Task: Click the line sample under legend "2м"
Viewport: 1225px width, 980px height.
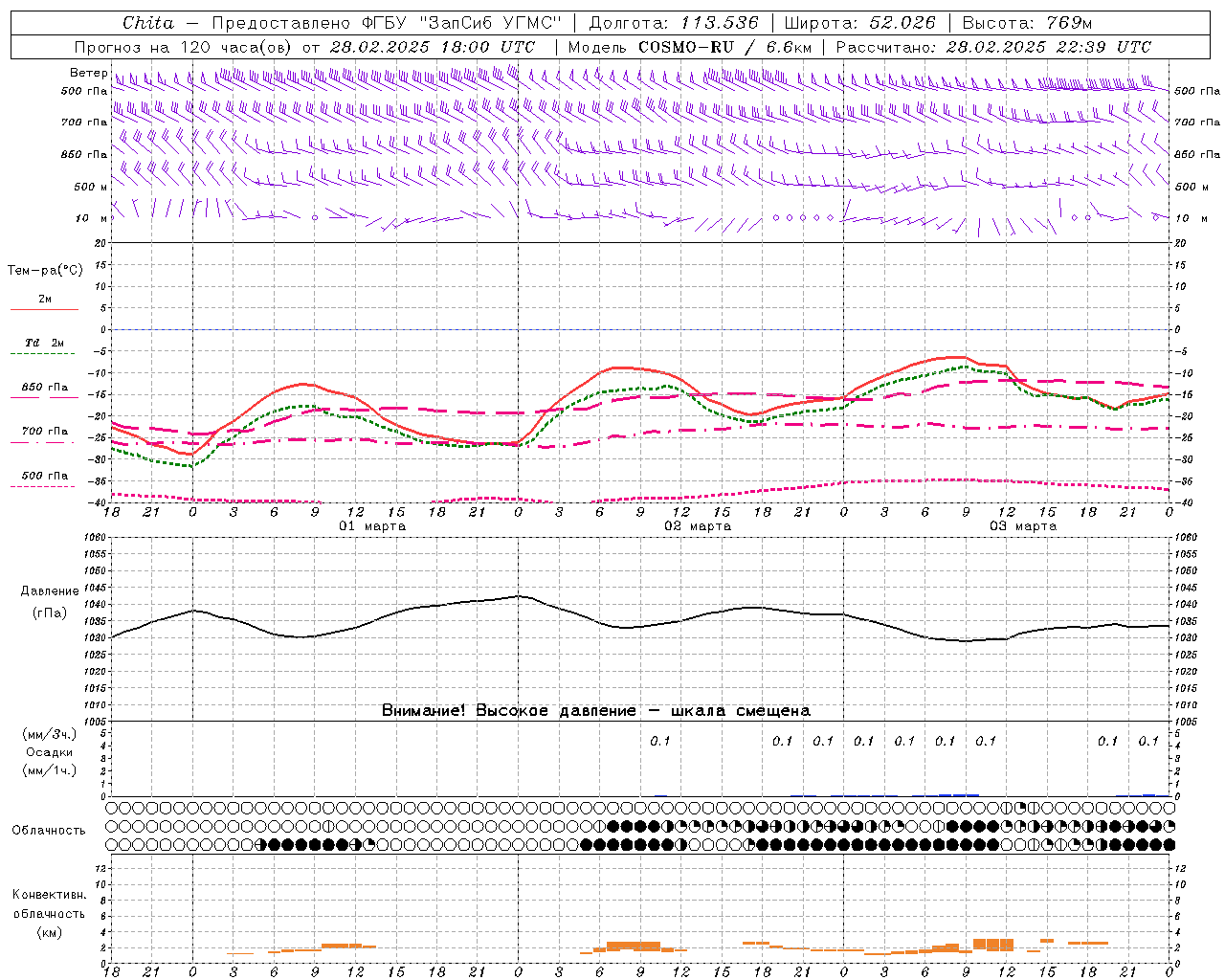Action: tap(44, 310)
